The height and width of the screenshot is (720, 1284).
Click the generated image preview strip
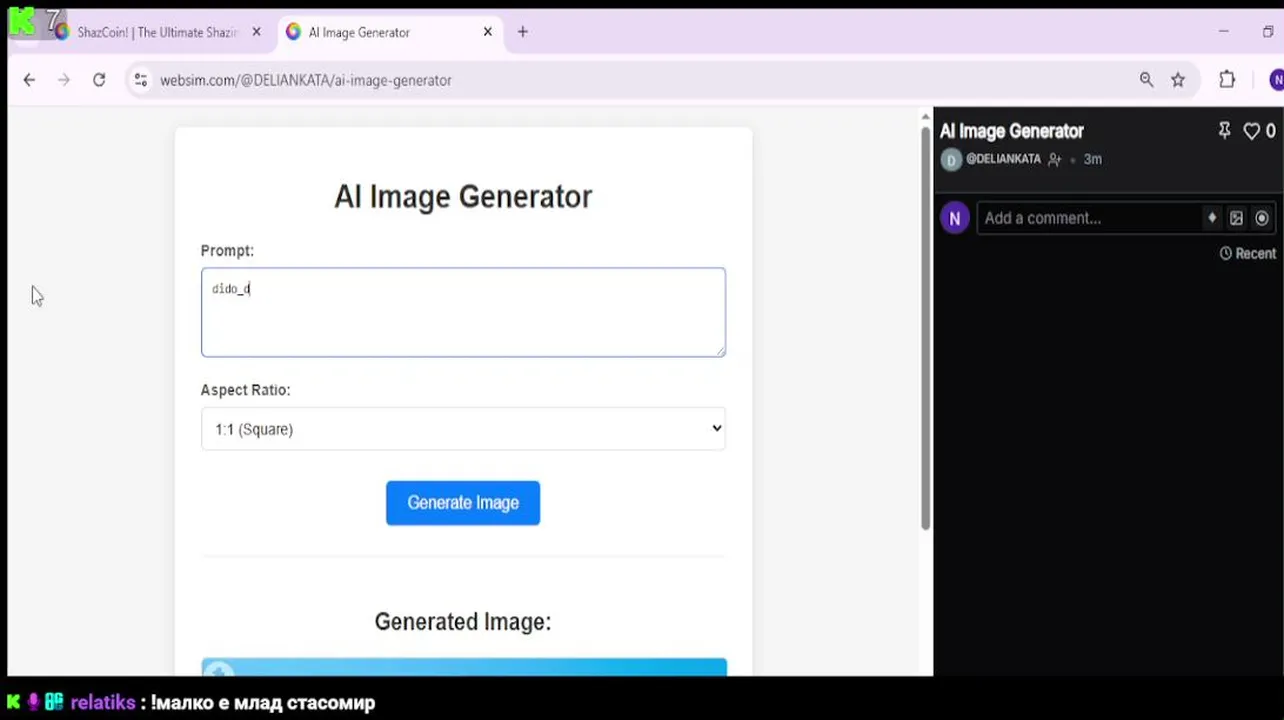[x=464, y=667]
